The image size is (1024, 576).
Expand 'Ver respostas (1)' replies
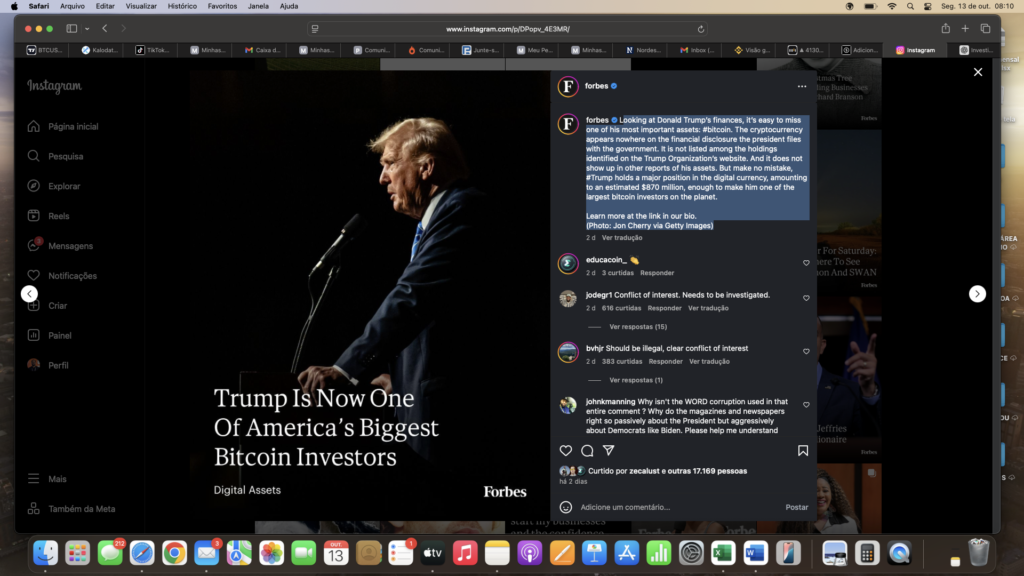[635, 380]
